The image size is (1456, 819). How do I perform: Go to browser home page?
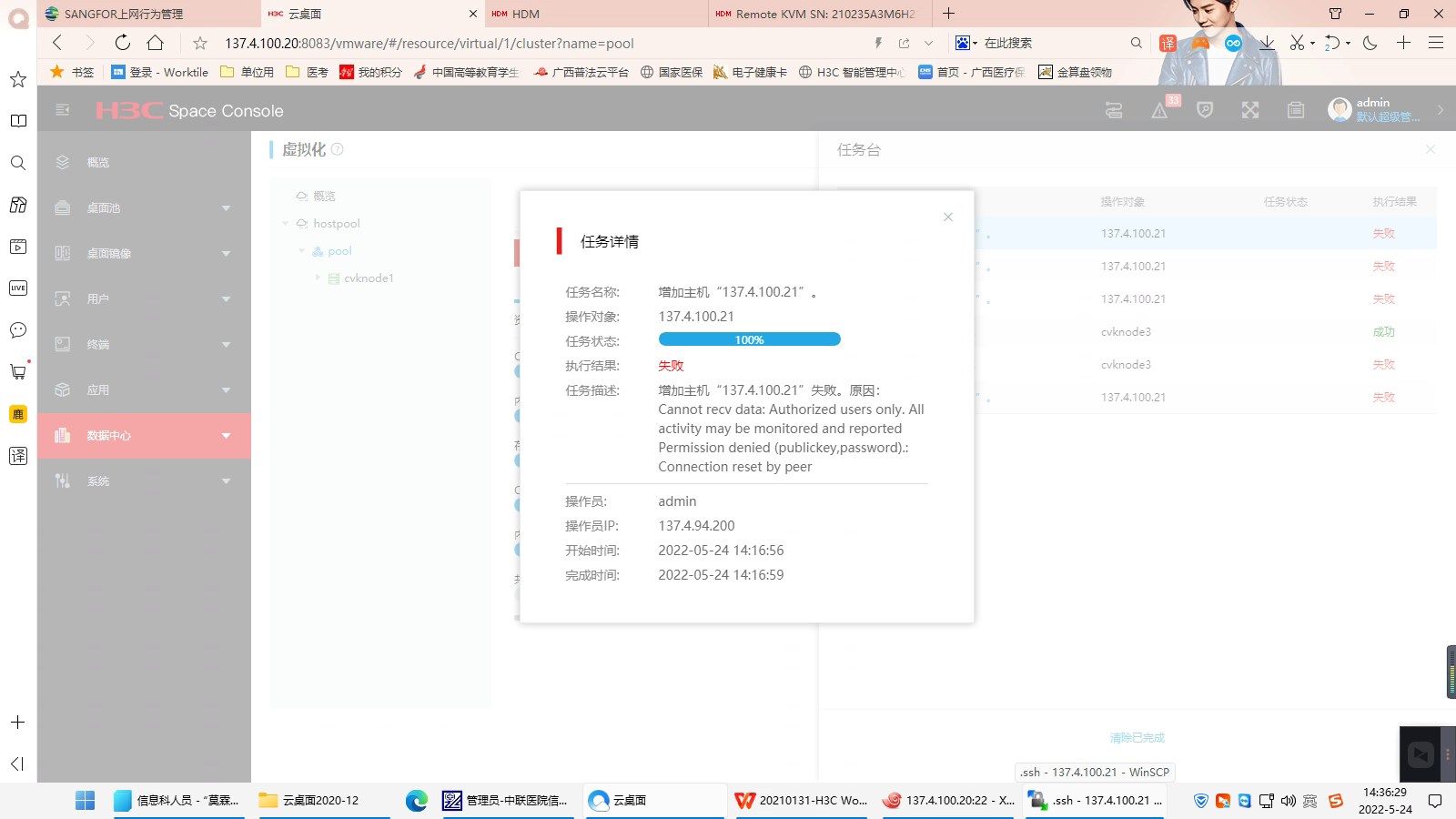156,43
